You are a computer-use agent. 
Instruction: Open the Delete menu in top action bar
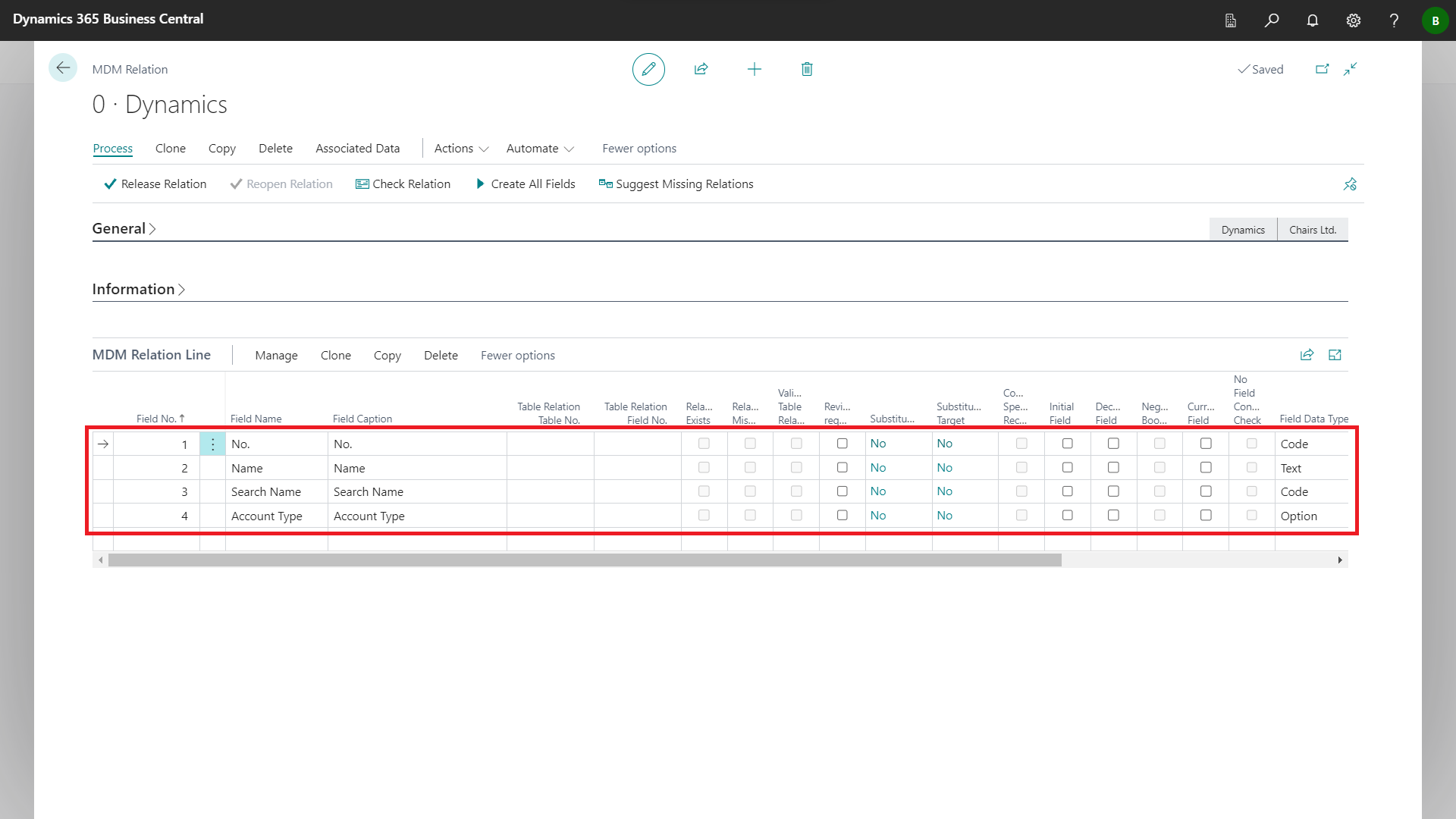tap(275, 149)
